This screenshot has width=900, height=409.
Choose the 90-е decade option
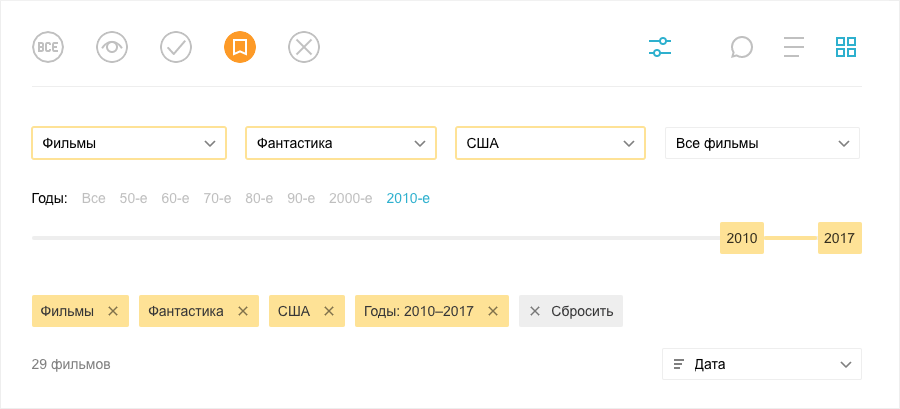[301, 198]
